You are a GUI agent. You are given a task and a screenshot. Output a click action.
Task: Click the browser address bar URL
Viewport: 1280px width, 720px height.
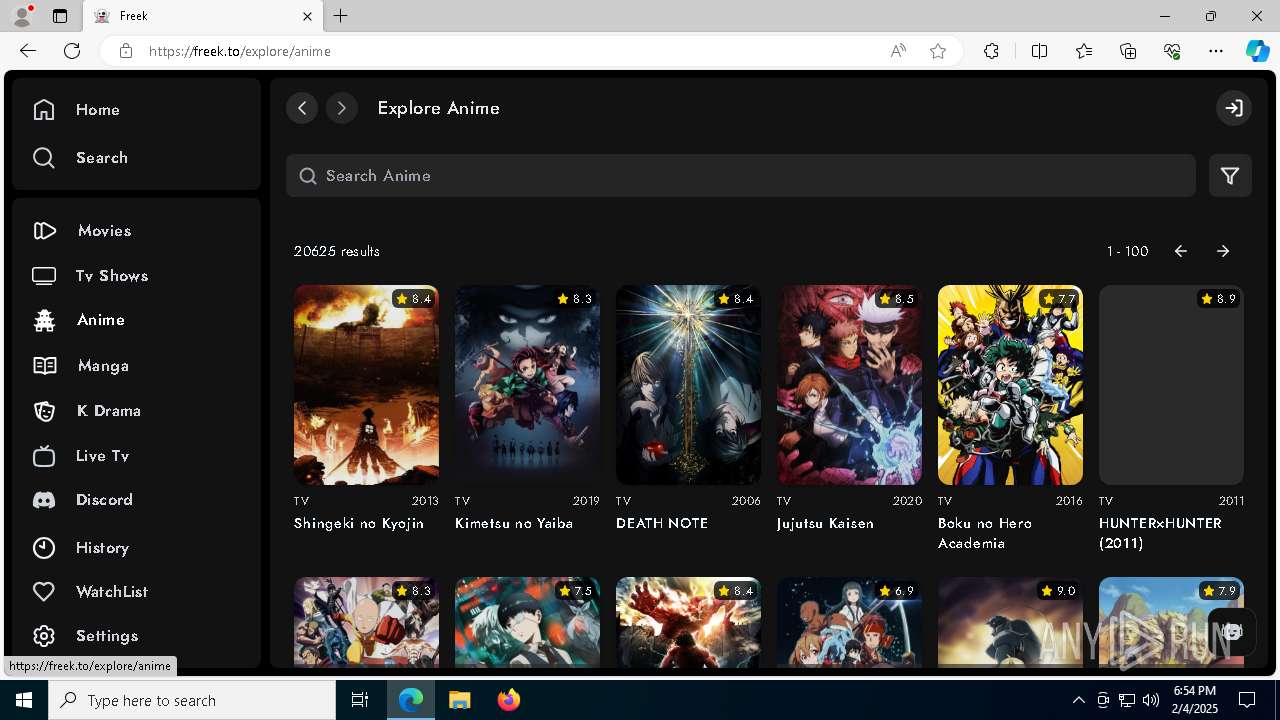click(240, 51)
